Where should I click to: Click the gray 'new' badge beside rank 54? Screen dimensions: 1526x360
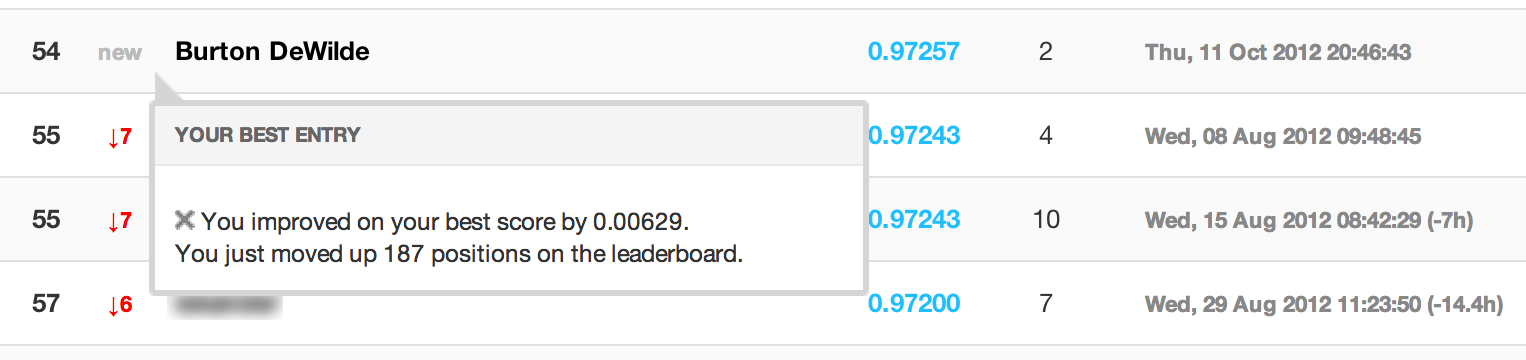point(120,53)
